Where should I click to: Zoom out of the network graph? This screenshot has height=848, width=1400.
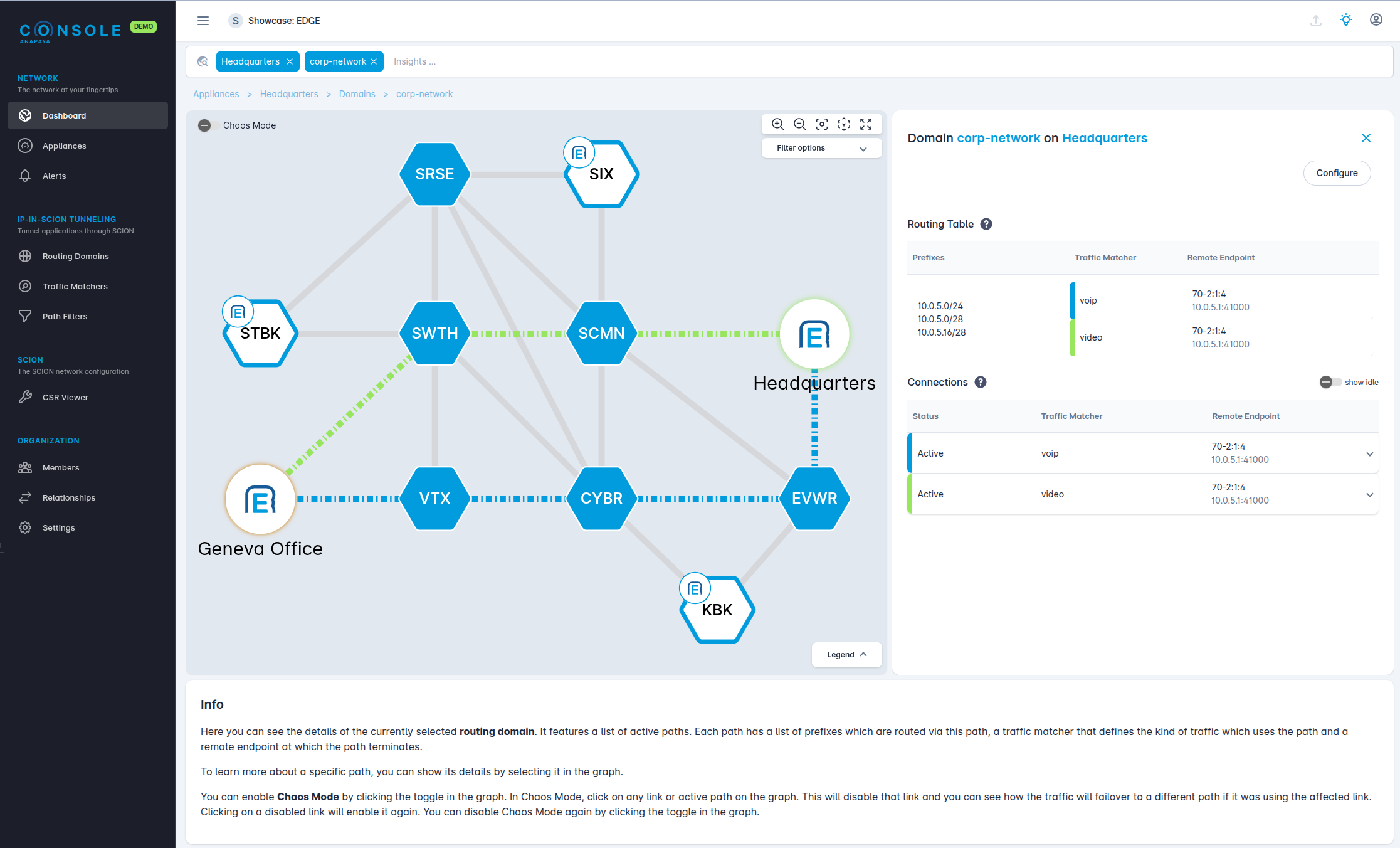(x=799, y=124)
